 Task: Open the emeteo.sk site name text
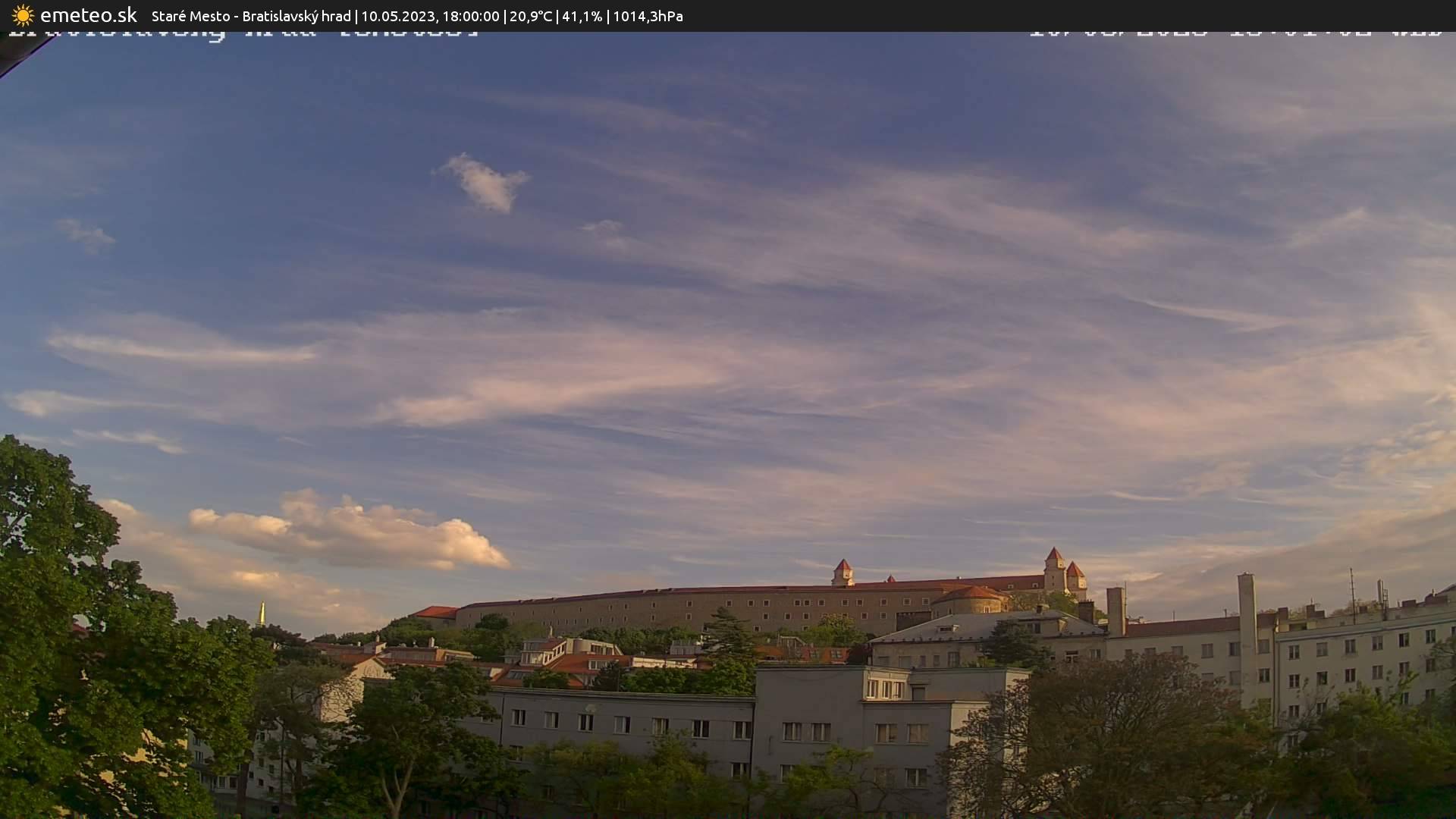pos(87,15)
